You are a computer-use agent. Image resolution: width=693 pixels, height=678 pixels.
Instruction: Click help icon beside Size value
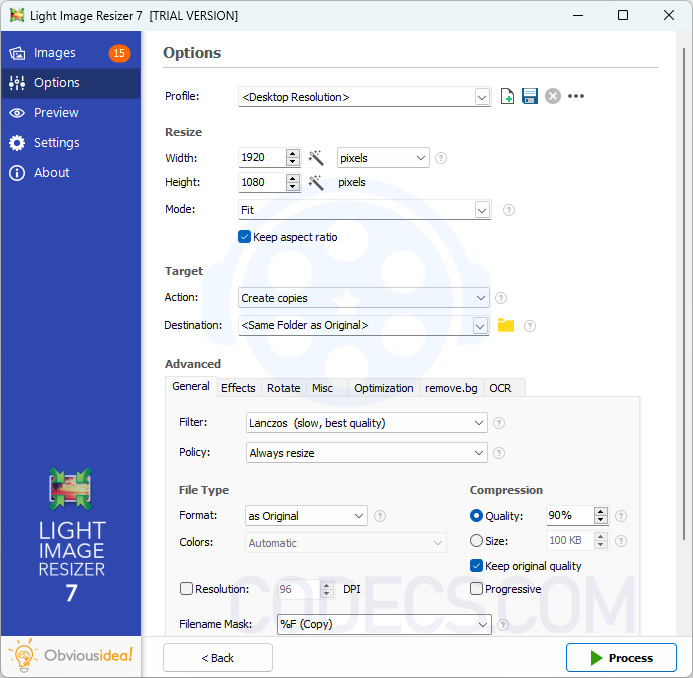pyautogui.click(x=621, y=541)
